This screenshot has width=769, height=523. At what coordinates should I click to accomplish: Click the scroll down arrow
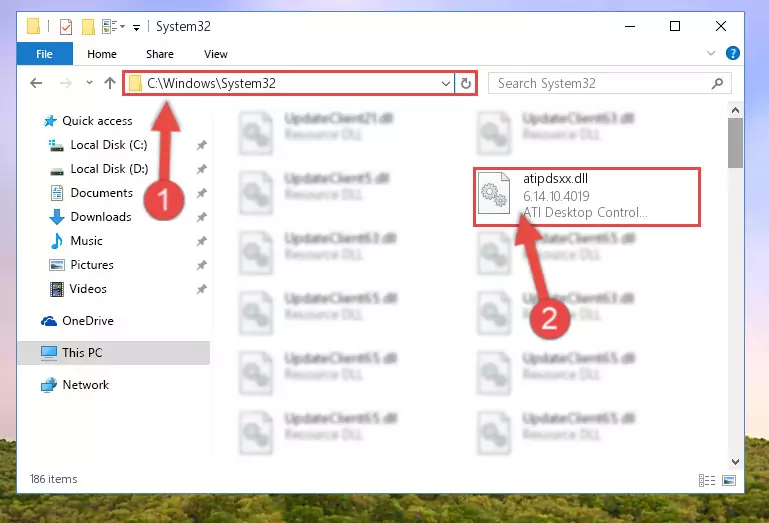click(735, 462)
